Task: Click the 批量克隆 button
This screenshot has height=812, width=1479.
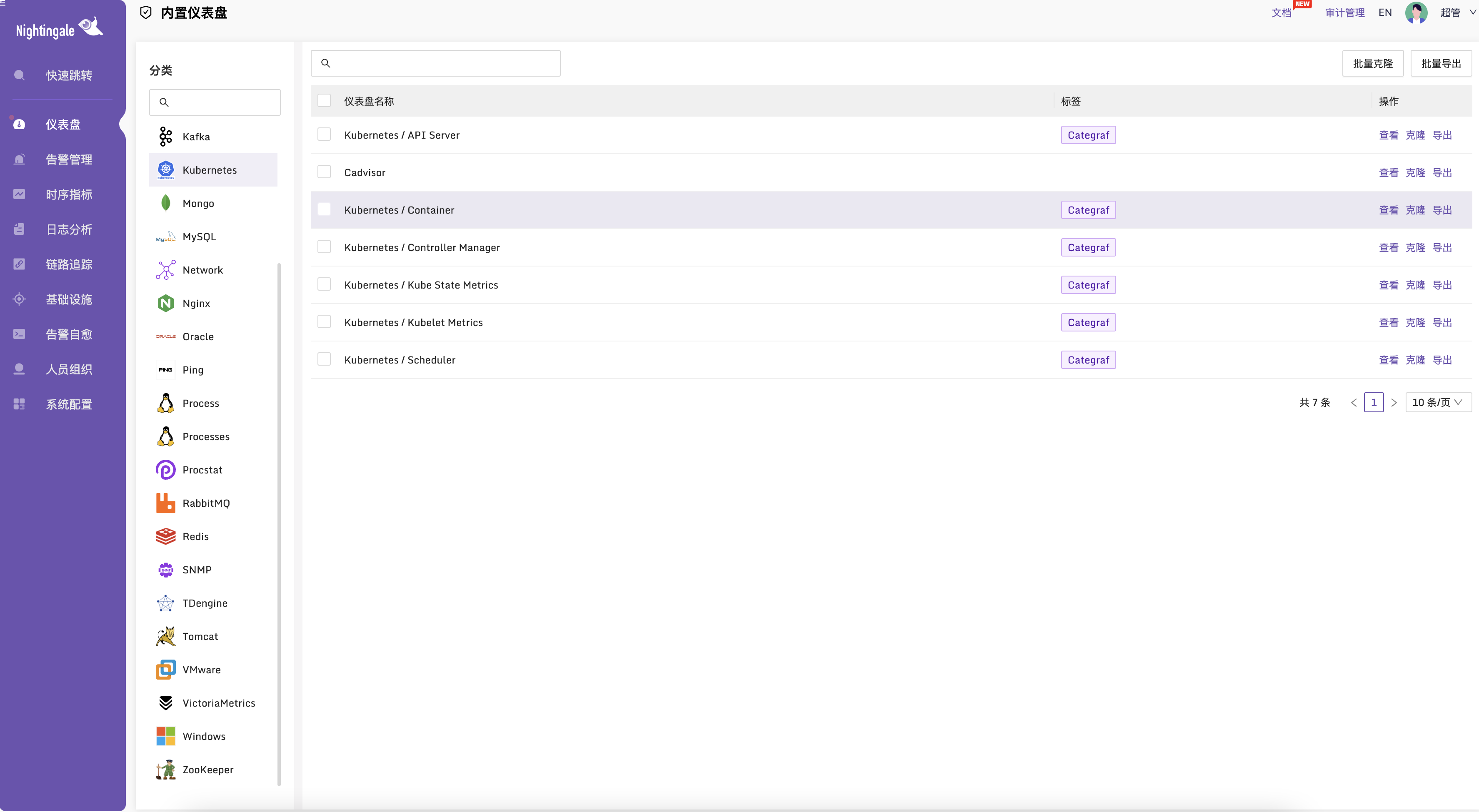Action: [1372, 63]
